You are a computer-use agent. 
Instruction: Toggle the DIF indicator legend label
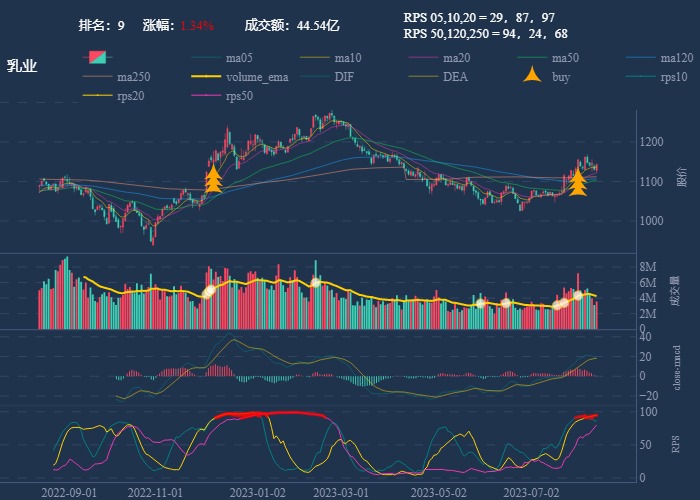coord(343,77)
